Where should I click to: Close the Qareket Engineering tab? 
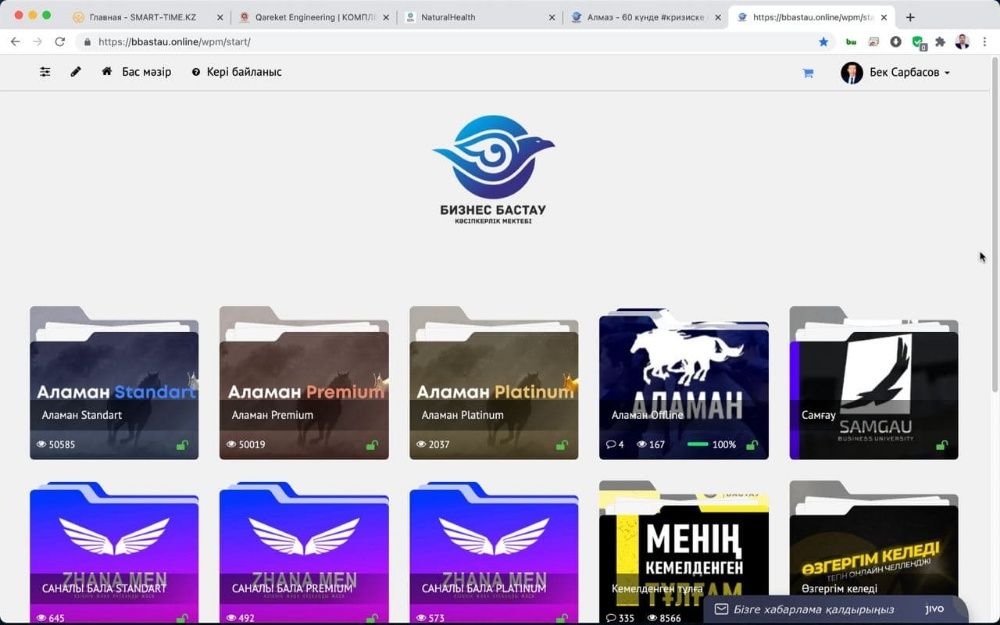pos(386,18)
